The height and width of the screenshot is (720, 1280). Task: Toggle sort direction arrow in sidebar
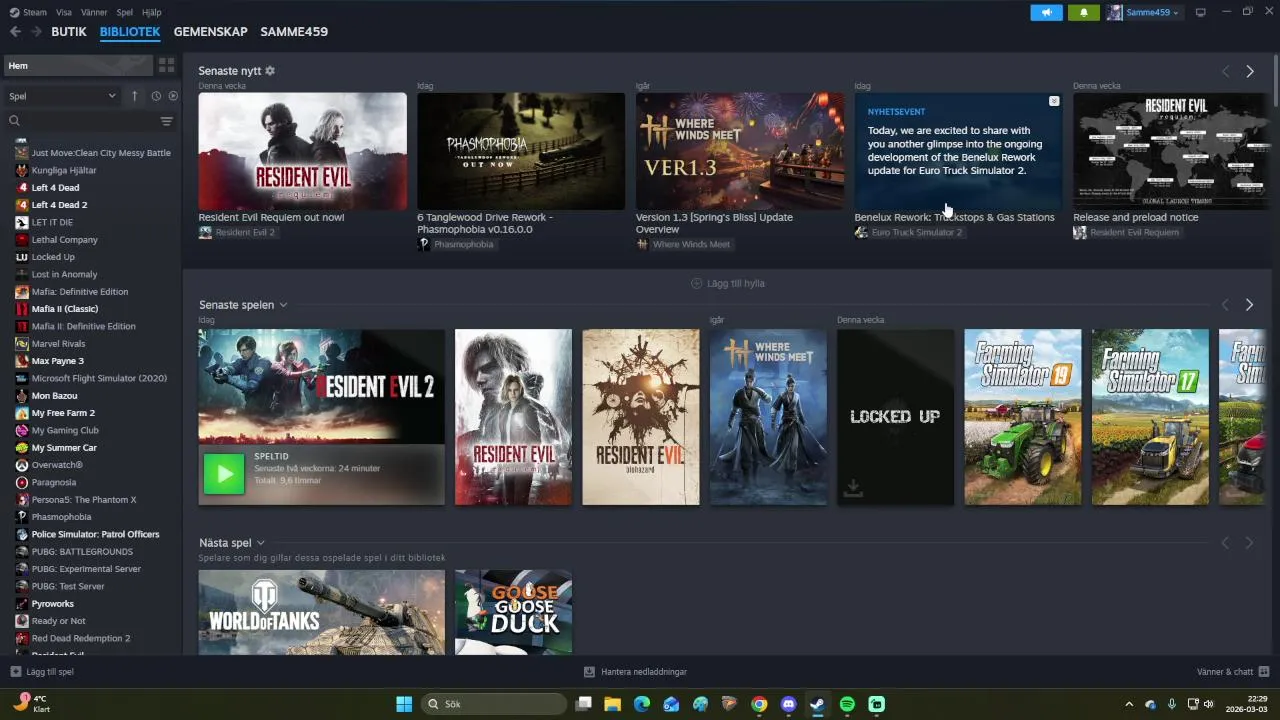pos(135,96)
